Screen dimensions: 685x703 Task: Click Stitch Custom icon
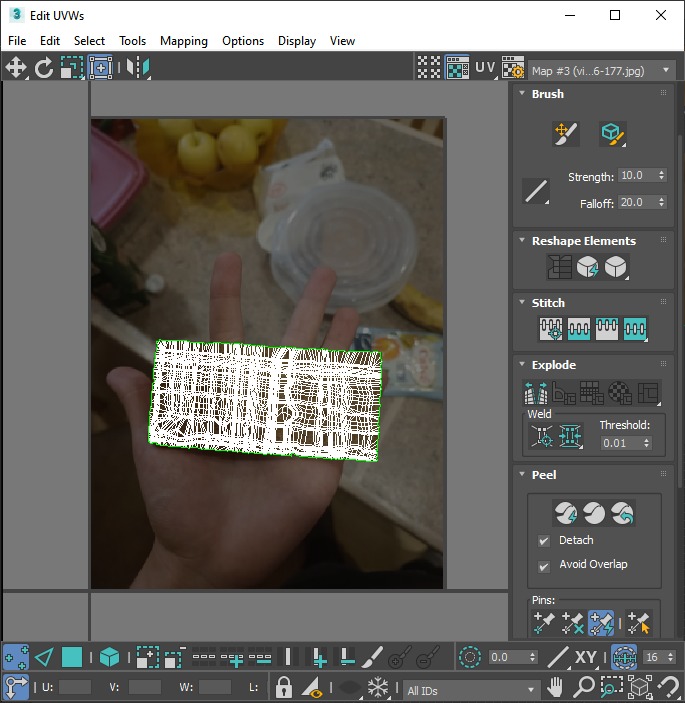(635, 329)
